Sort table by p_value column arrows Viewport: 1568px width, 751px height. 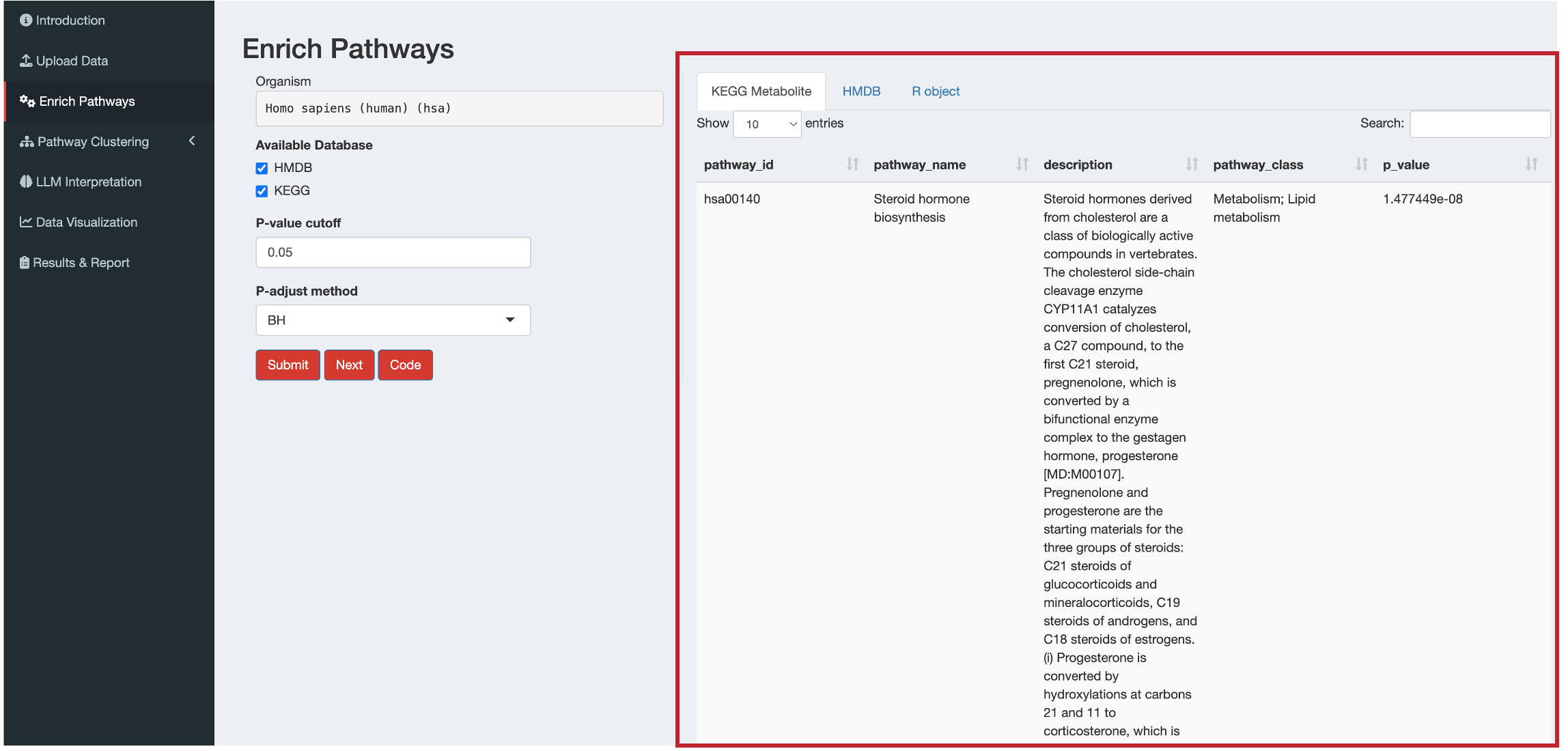1532,165
